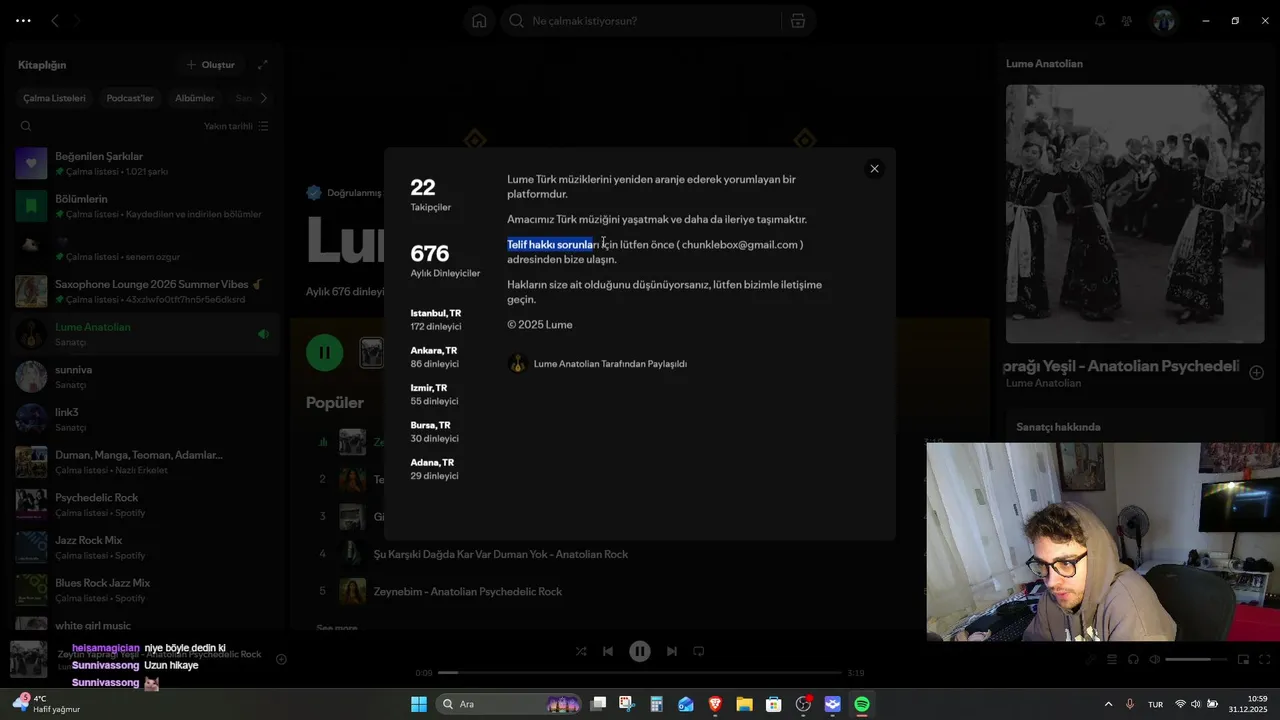Expand the library panel to full view
This screenshot has height=720, width=1280.
[x=262, y=65]
